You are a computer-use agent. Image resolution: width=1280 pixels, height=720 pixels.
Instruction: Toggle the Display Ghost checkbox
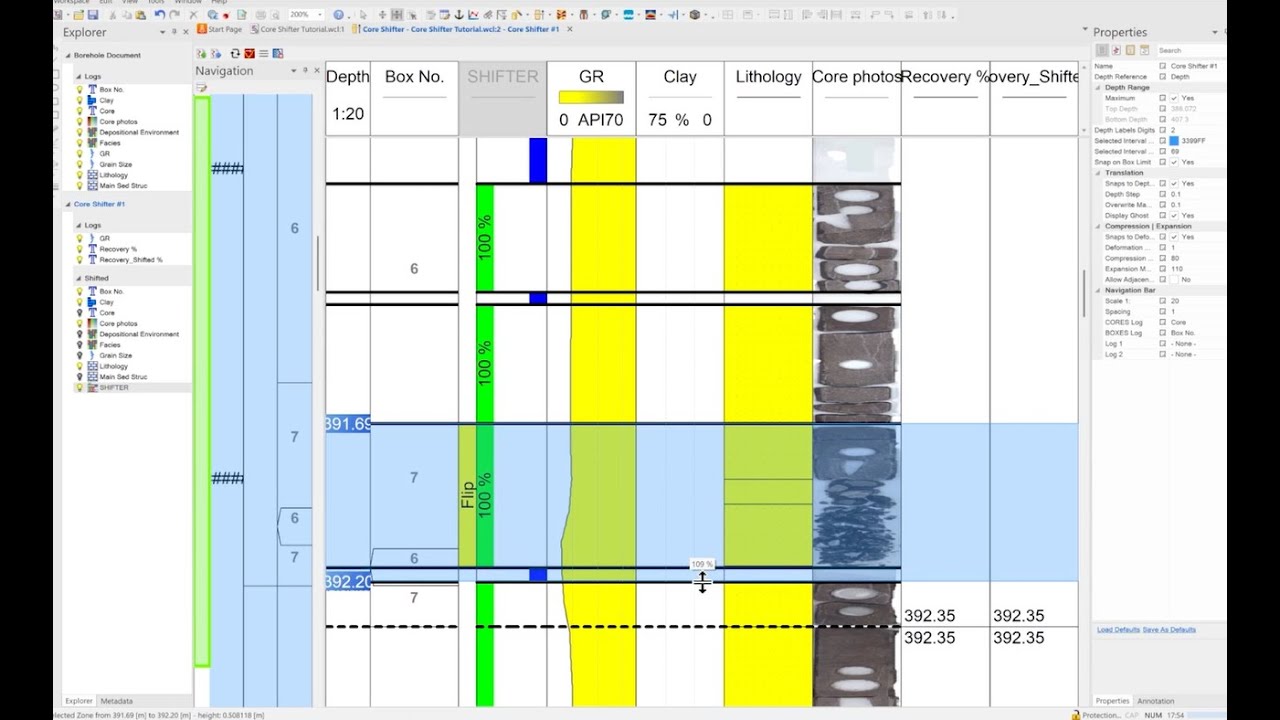click(x=1174, y=215)
